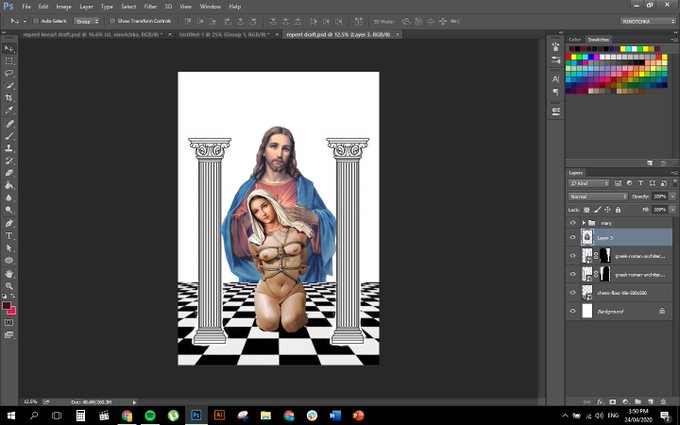Switch to the Untitled-1 document tab
The image size is (680, 425).
pos(224,34)
